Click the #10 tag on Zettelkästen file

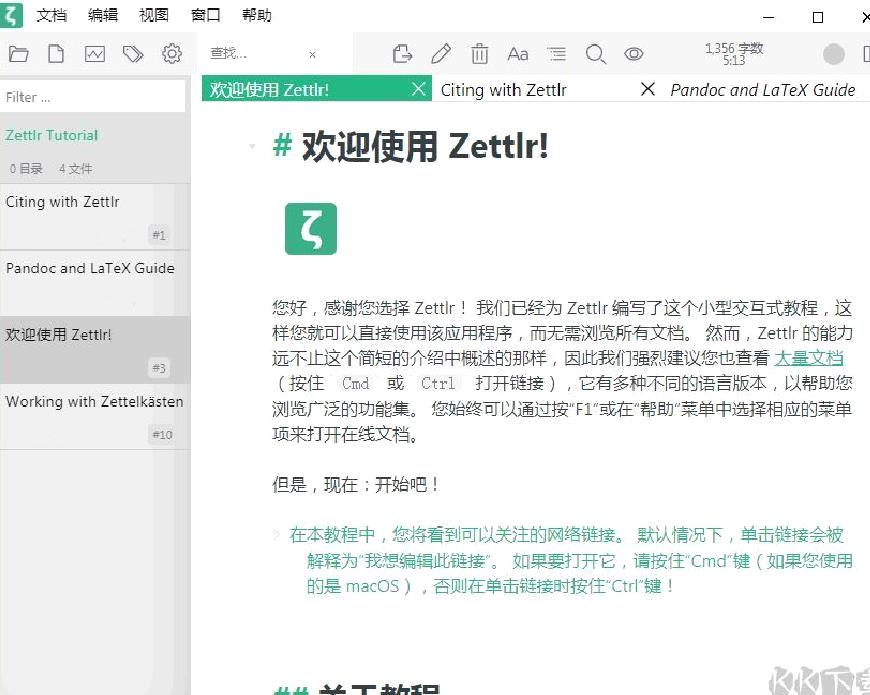162,434
